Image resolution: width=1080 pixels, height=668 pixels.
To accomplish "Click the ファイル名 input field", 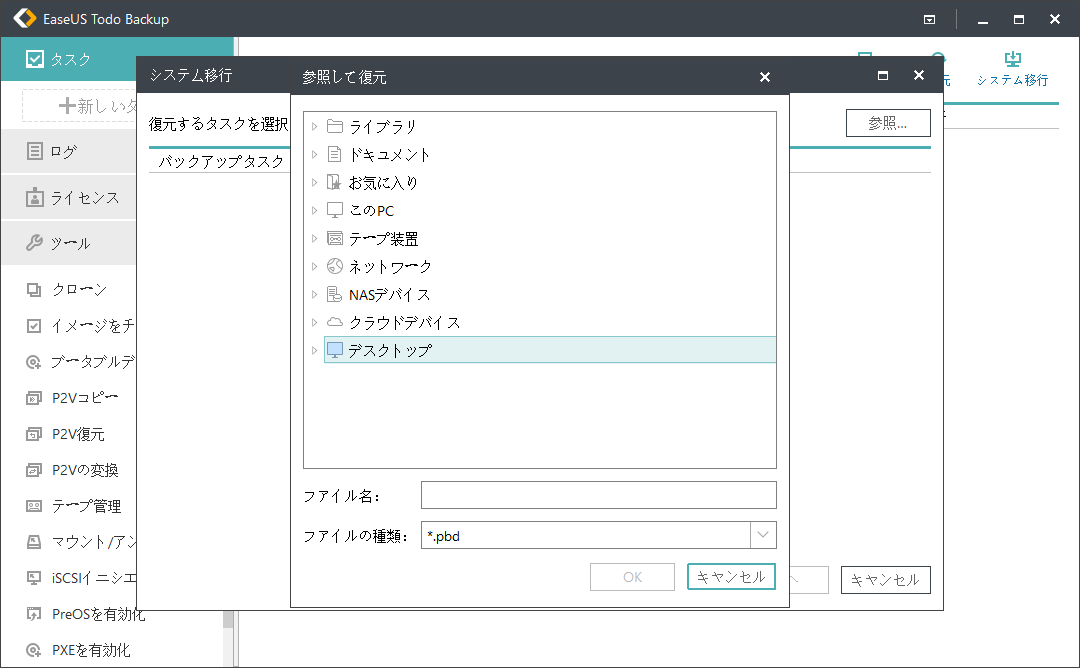I will coord(599,495).
